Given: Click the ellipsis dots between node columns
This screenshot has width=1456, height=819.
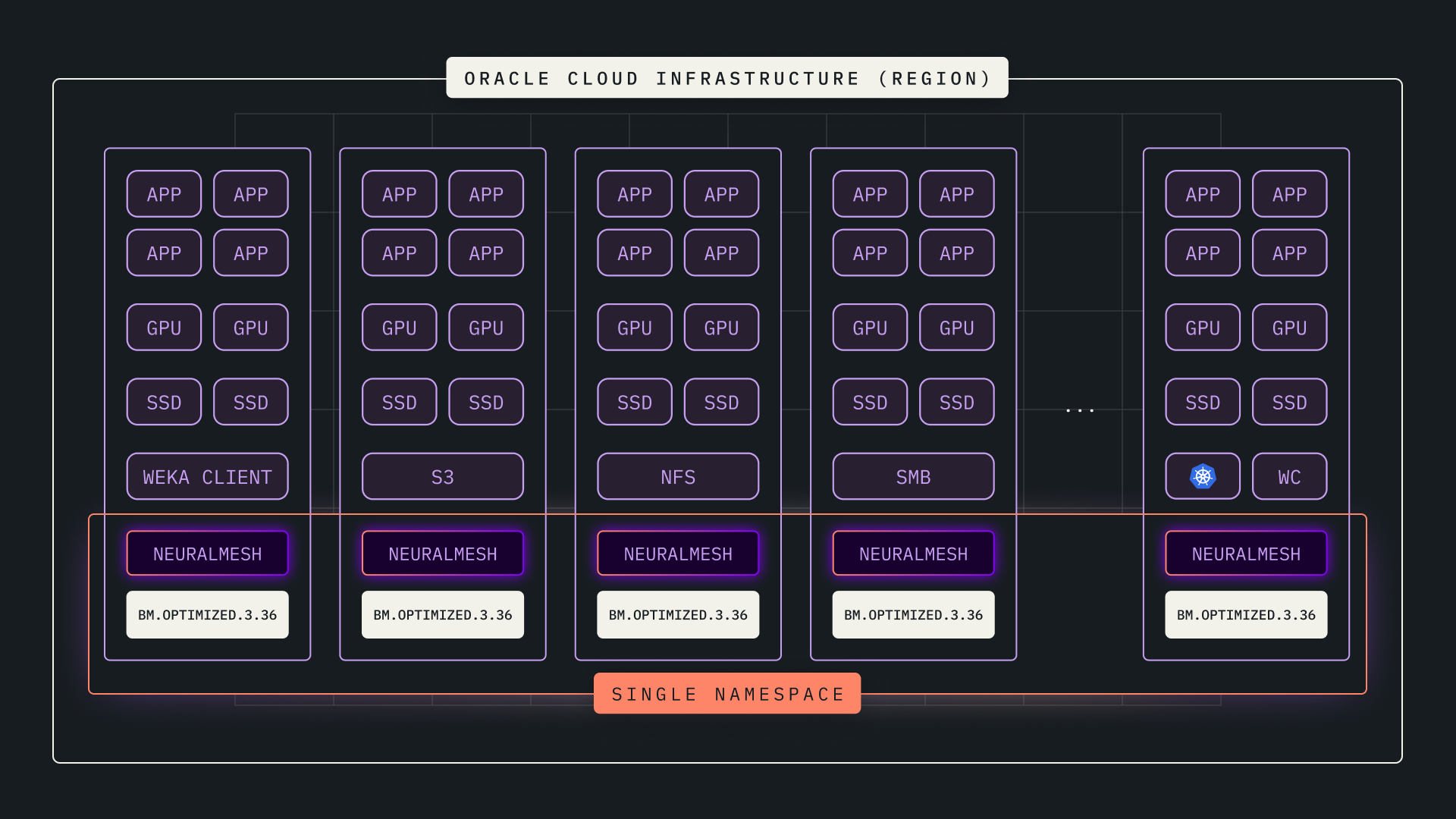Looking at the screenshot, I should tap(1080, 409).
